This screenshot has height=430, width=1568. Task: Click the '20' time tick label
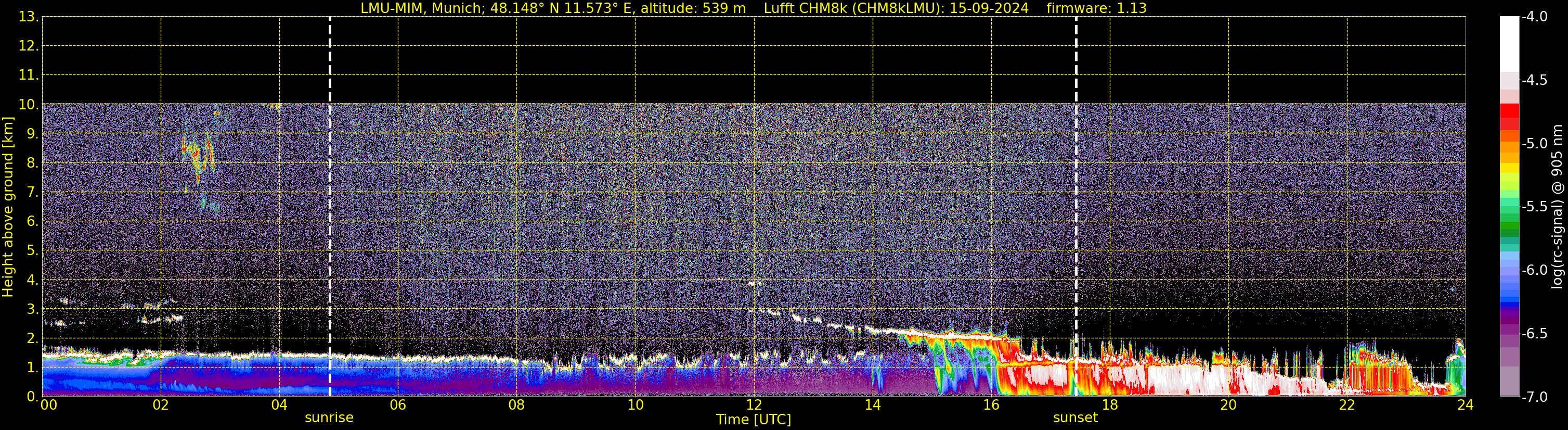click(x=1228, y=405)
